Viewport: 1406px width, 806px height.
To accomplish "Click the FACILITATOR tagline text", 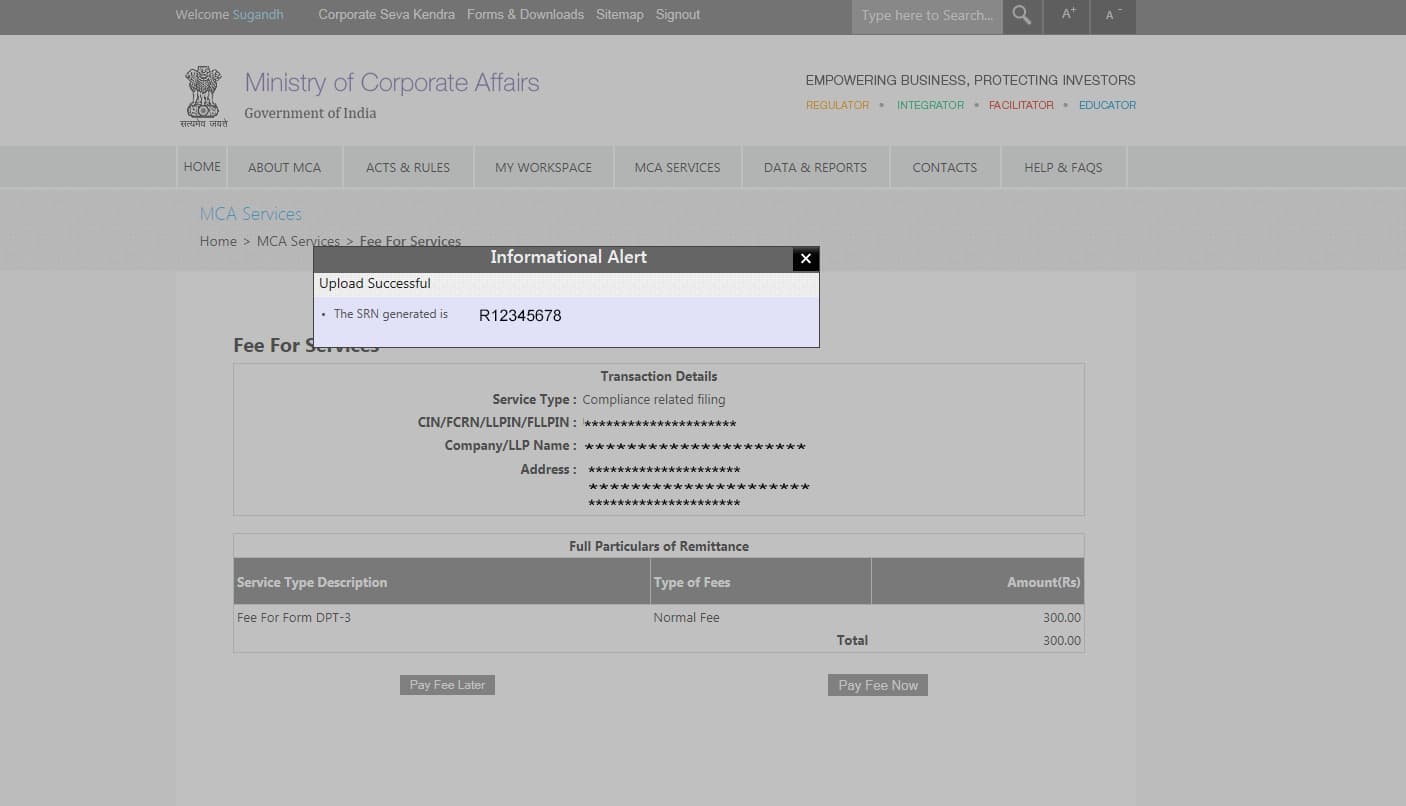I will [1021, 105].
